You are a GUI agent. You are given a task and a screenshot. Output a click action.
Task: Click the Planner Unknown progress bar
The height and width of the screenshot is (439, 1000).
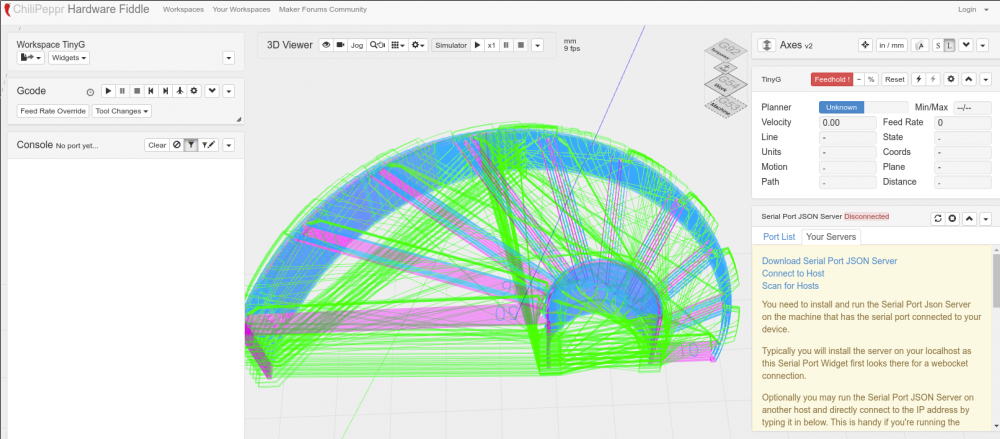(x=841, y=107)
